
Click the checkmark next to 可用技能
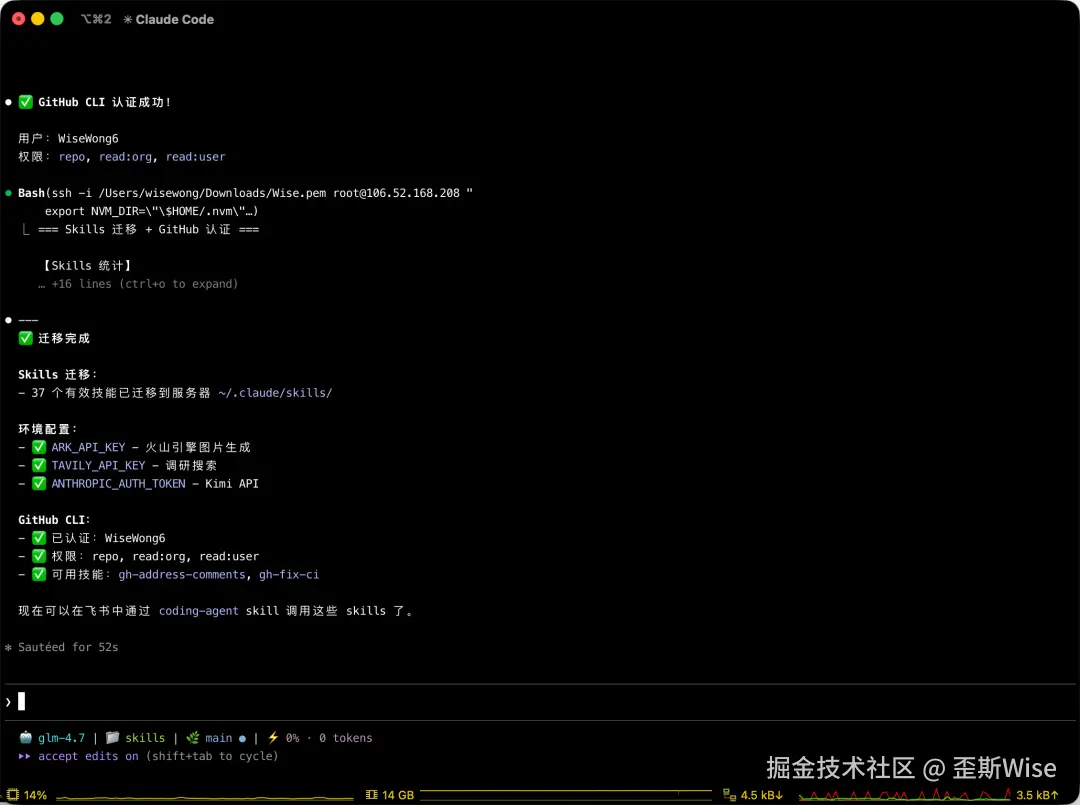coord(39,574)
